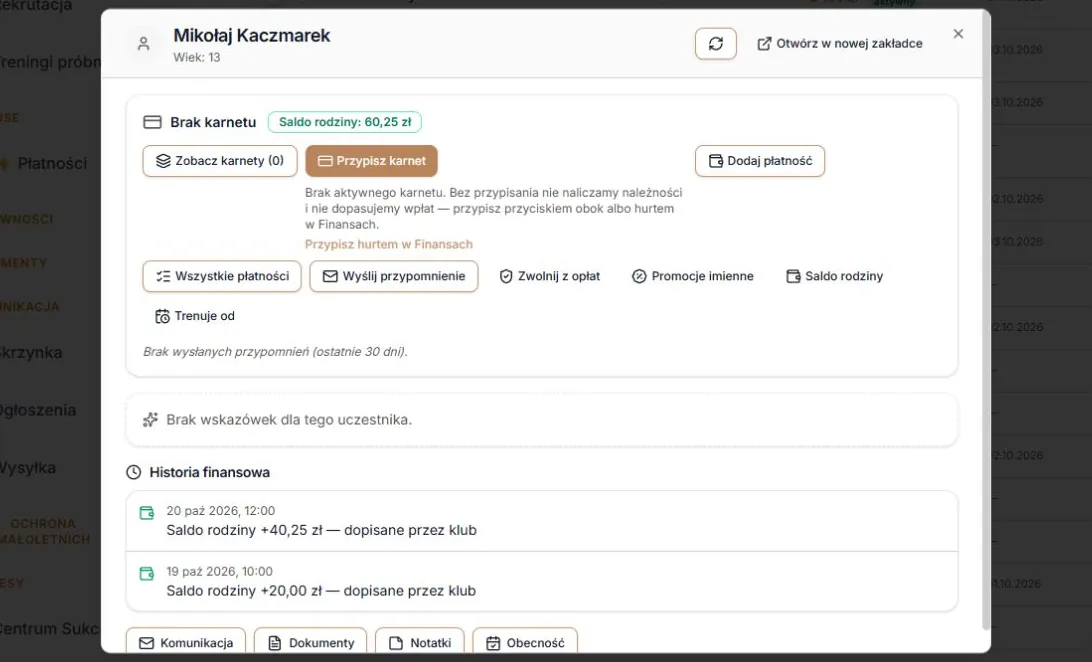
Task: Click Dodaj płatność button
Action: pos(760,161)
